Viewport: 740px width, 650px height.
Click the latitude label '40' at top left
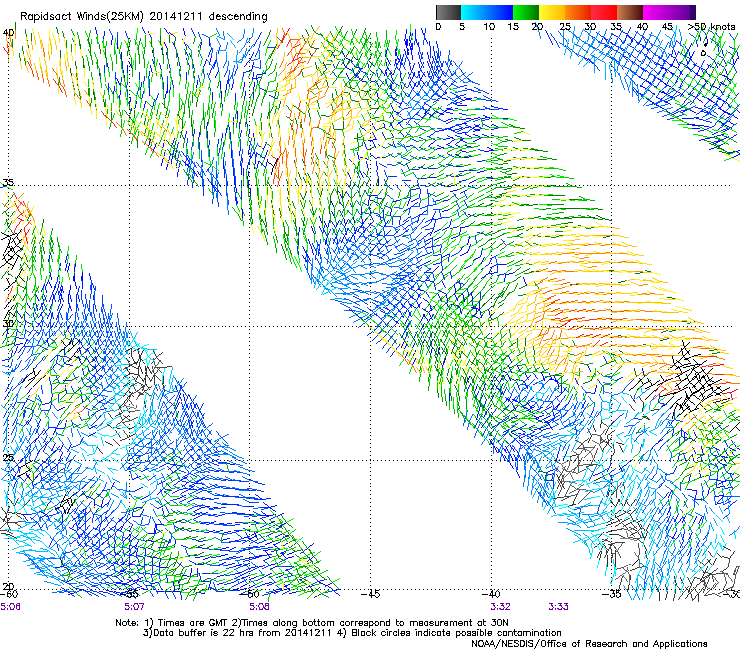click(8, 33)
